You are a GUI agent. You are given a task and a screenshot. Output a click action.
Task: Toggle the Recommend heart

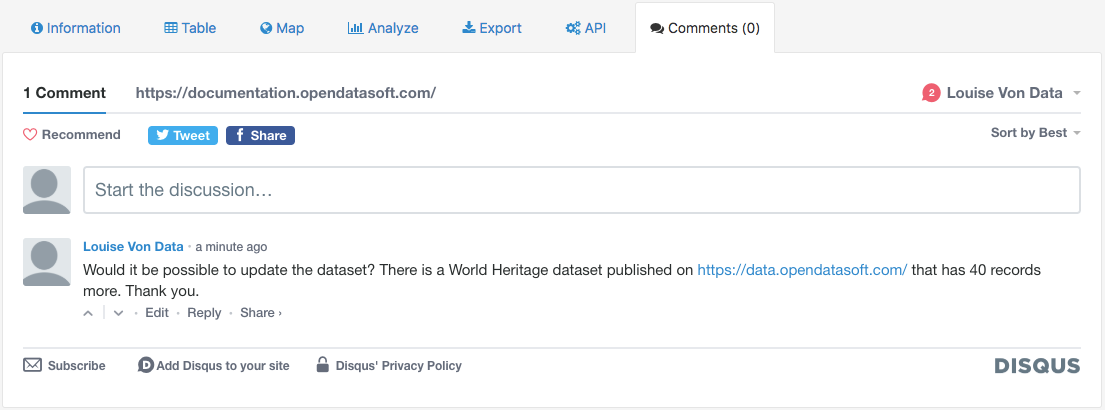click(30, 135)
